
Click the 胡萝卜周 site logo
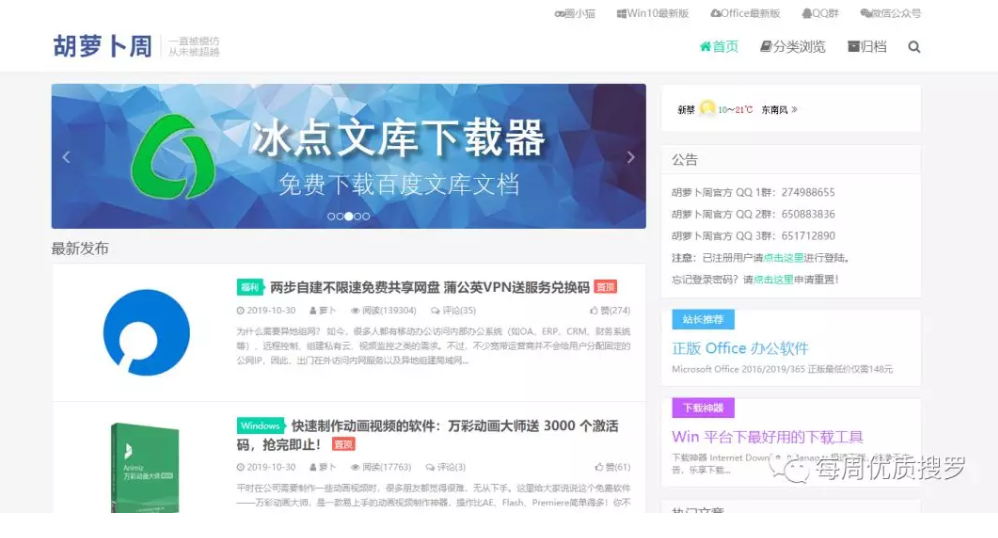(102, 46)
